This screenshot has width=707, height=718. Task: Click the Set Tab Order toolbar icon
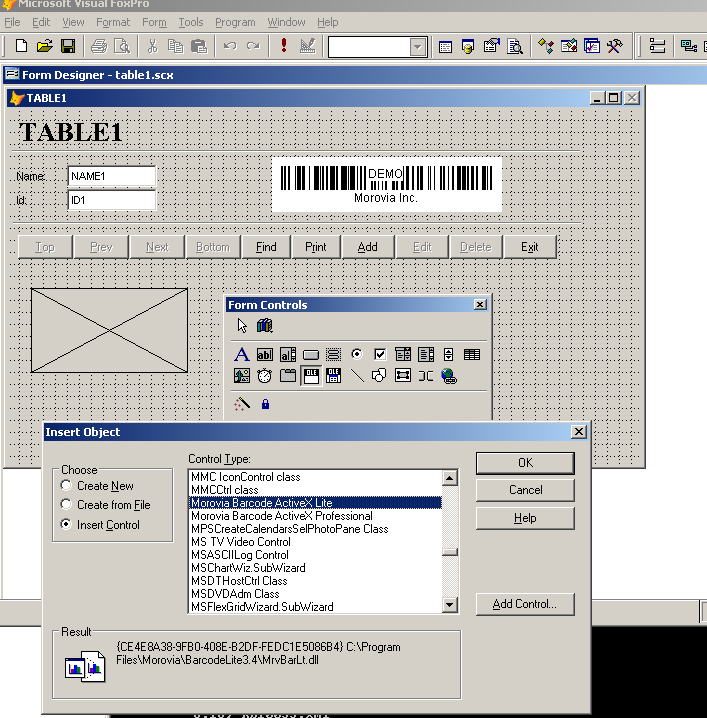click(x=657, y=46)
